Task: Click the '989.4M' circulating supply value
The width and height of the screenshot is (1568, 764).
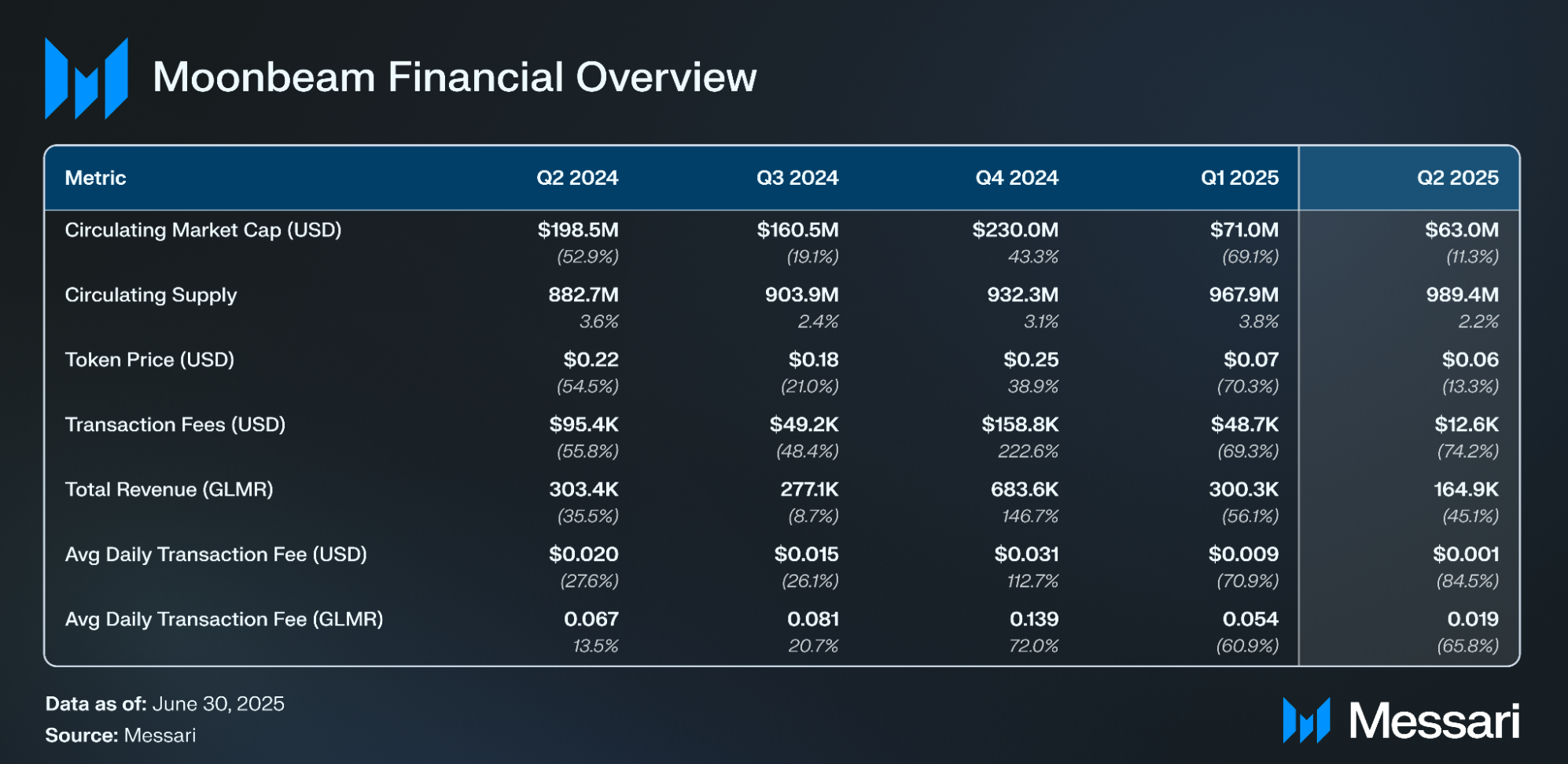Action: click(x=1463, y=295)
